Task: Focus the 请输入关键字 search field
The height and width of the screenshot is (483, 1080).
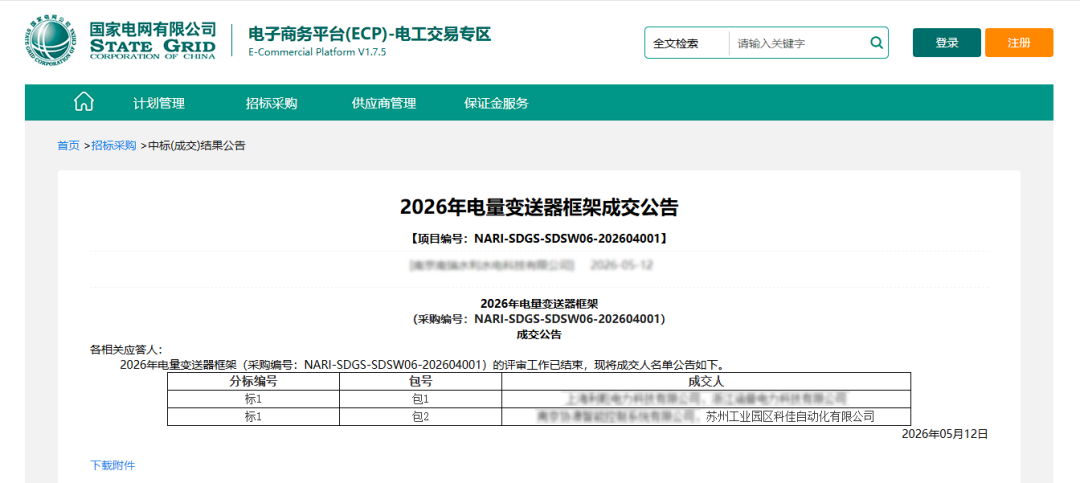Action: tap(798, 43)
